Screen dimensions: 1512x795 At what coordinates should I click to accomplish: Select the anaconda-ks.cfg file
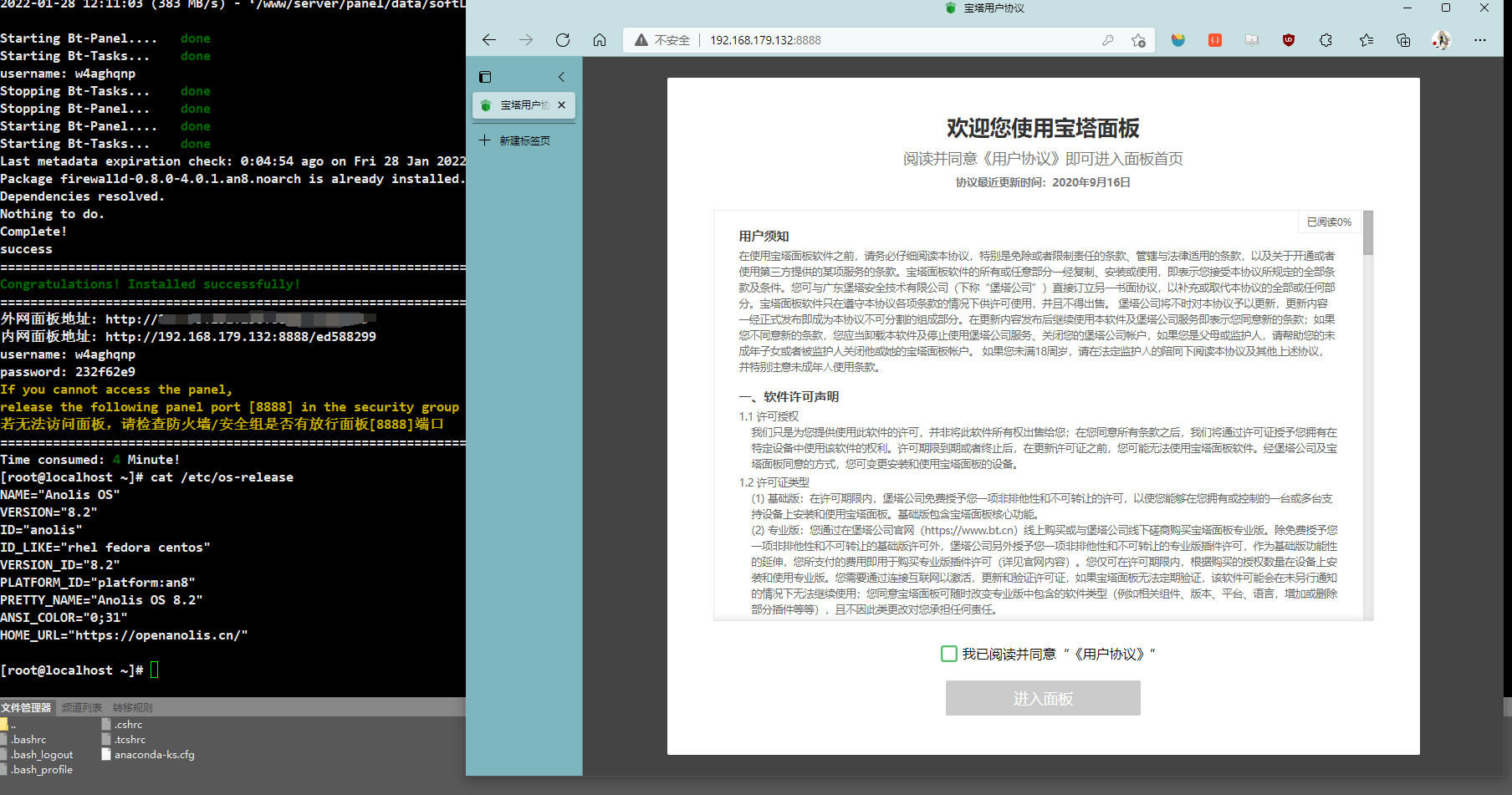[x=148, y=755]
